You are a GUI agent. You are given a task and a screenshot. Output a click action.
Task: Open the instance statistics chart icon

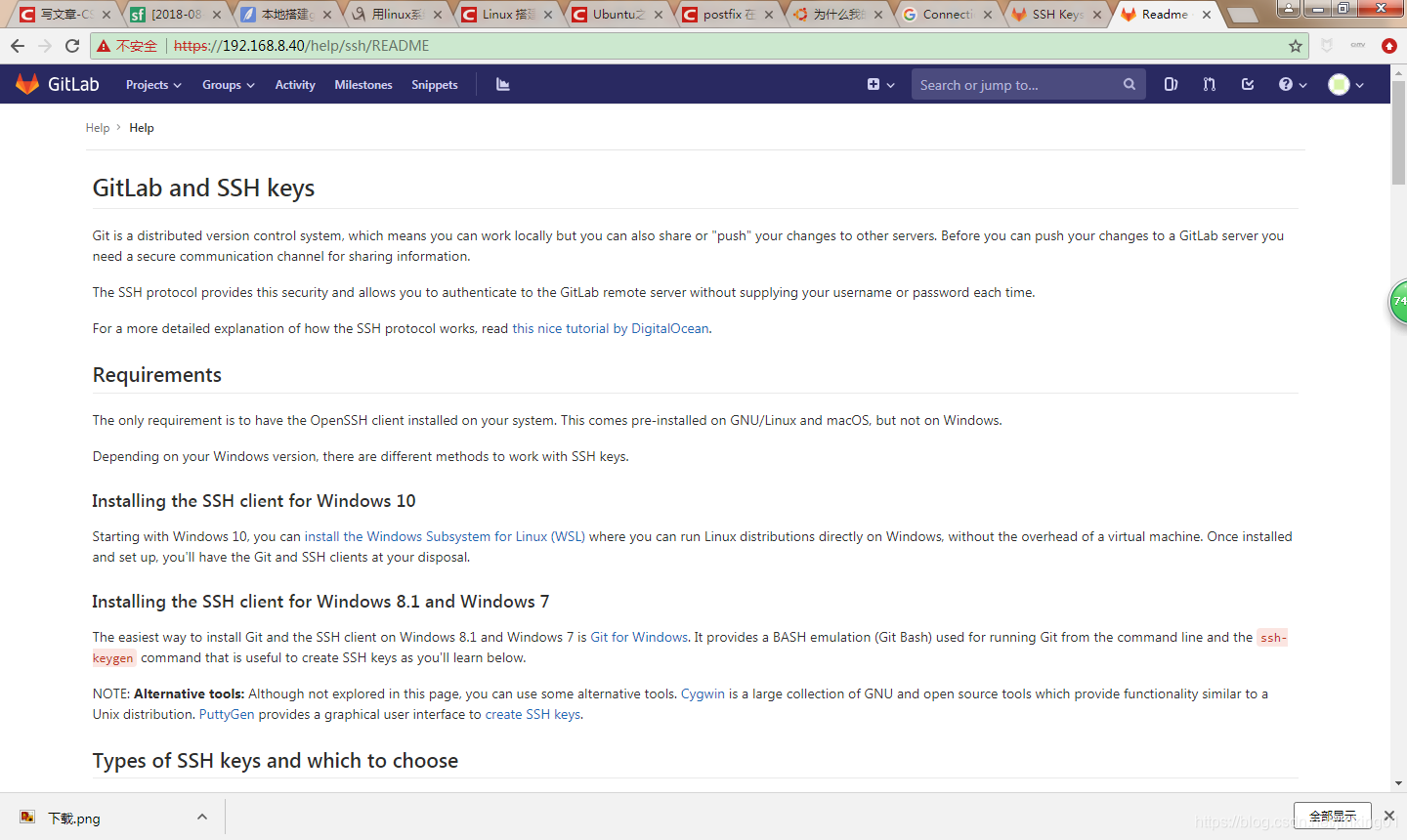tap(503, 85)
